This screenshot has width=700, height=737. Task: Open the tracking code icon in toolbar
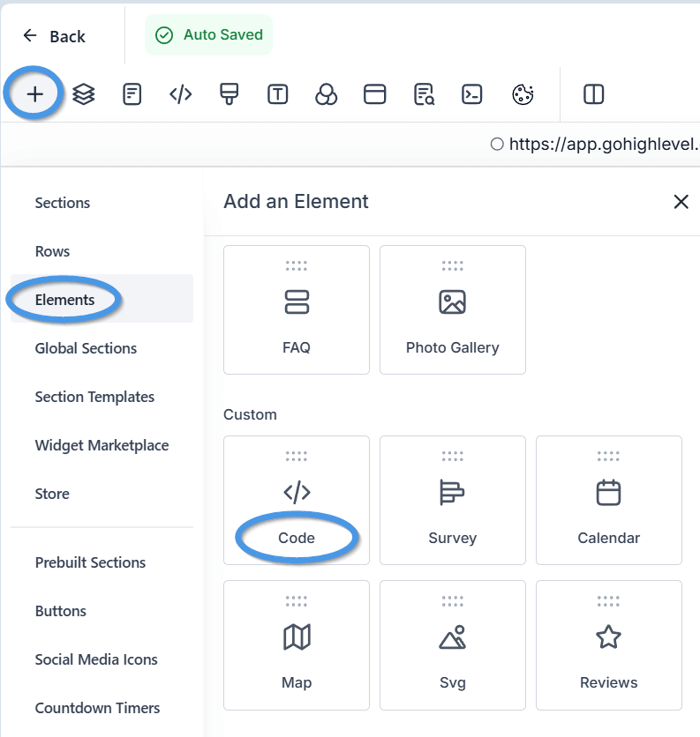click(181, 94)
